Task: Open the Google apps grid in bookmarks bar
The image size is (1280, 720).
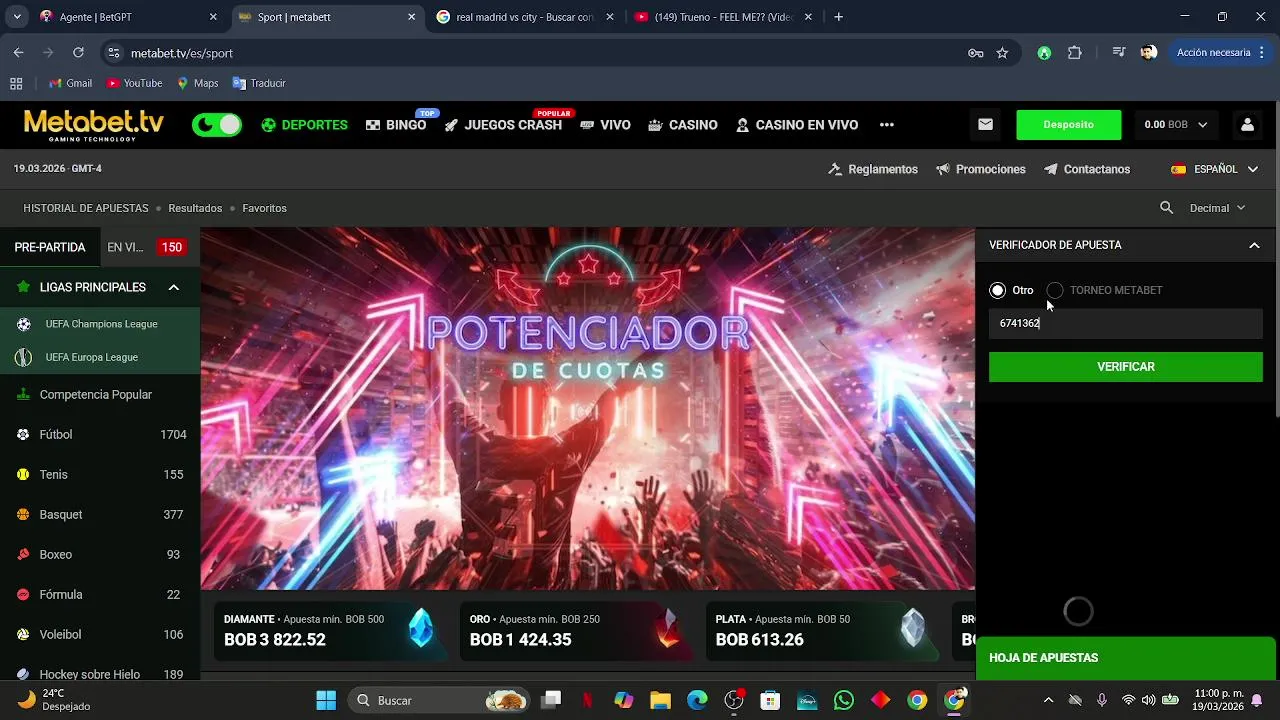Action: (16, 83)
